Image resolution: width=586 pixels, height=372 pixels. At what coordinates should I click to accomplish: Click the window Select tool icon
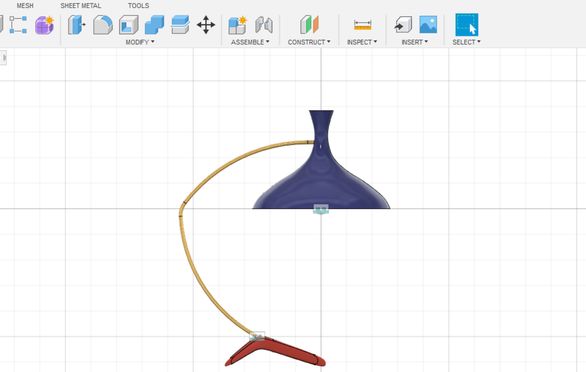click(x=467, y=25)
